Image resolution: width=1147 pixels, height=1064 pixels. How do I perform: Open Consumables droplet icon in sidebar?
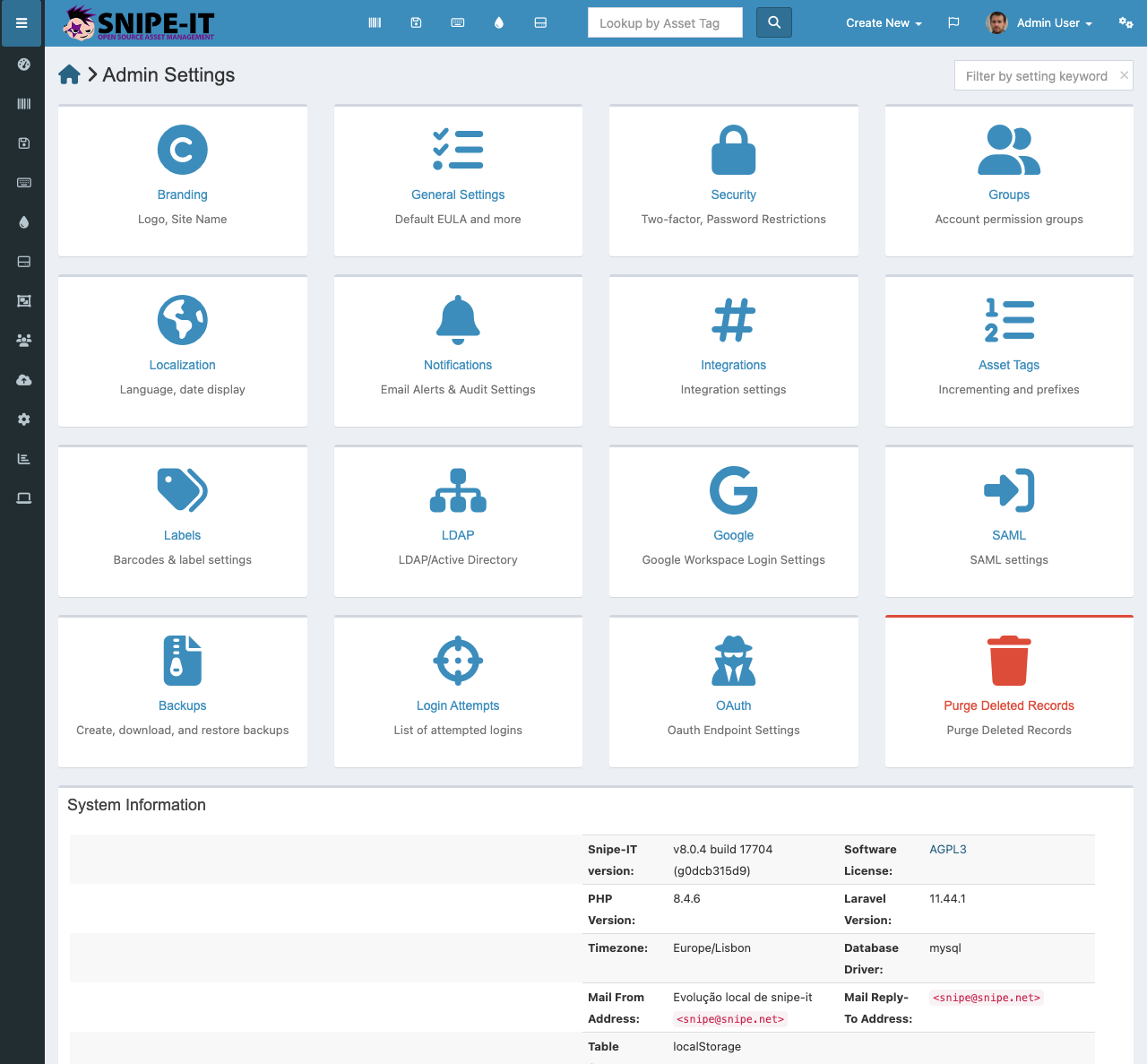(x=24, y=222)
